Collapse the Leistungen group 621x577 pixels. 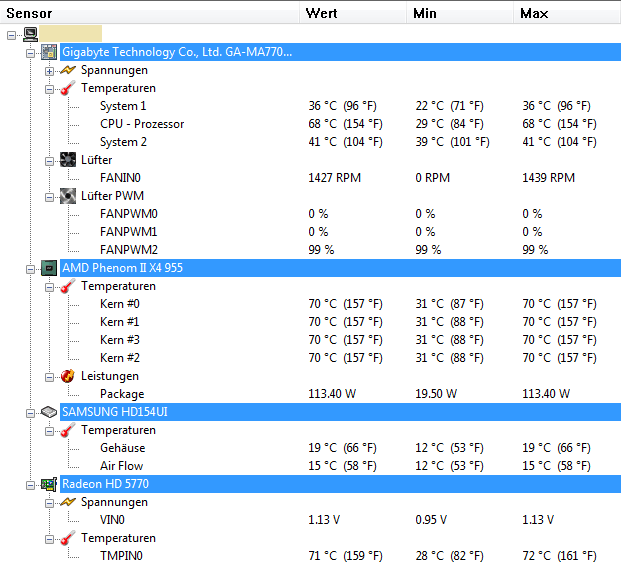49,377
